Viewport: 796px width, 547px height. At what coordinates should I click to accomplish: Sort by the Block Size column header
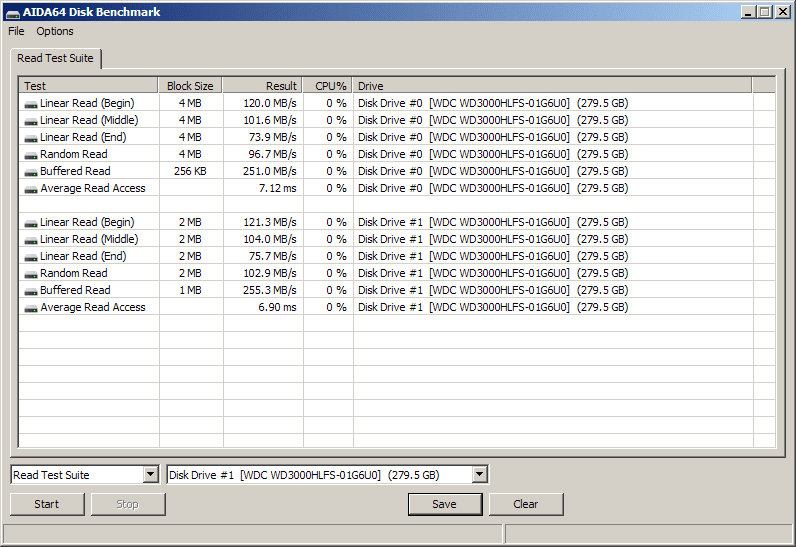point(190,86)
